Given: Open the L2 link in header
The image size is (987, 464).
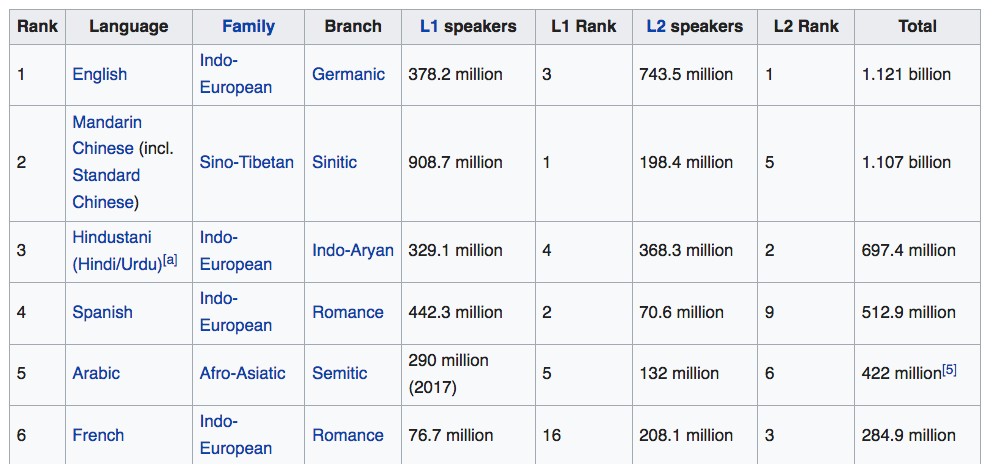Looking at the screenshot, I should coord(656,26).
